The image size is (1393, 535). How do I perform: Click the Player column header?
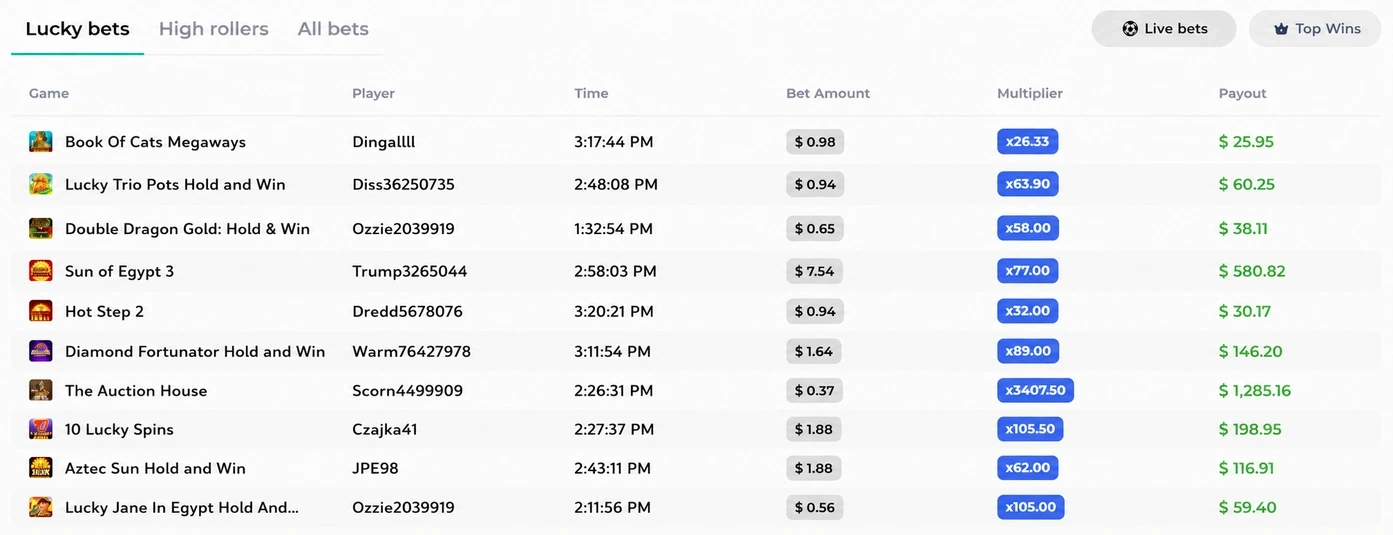(373, 93)
